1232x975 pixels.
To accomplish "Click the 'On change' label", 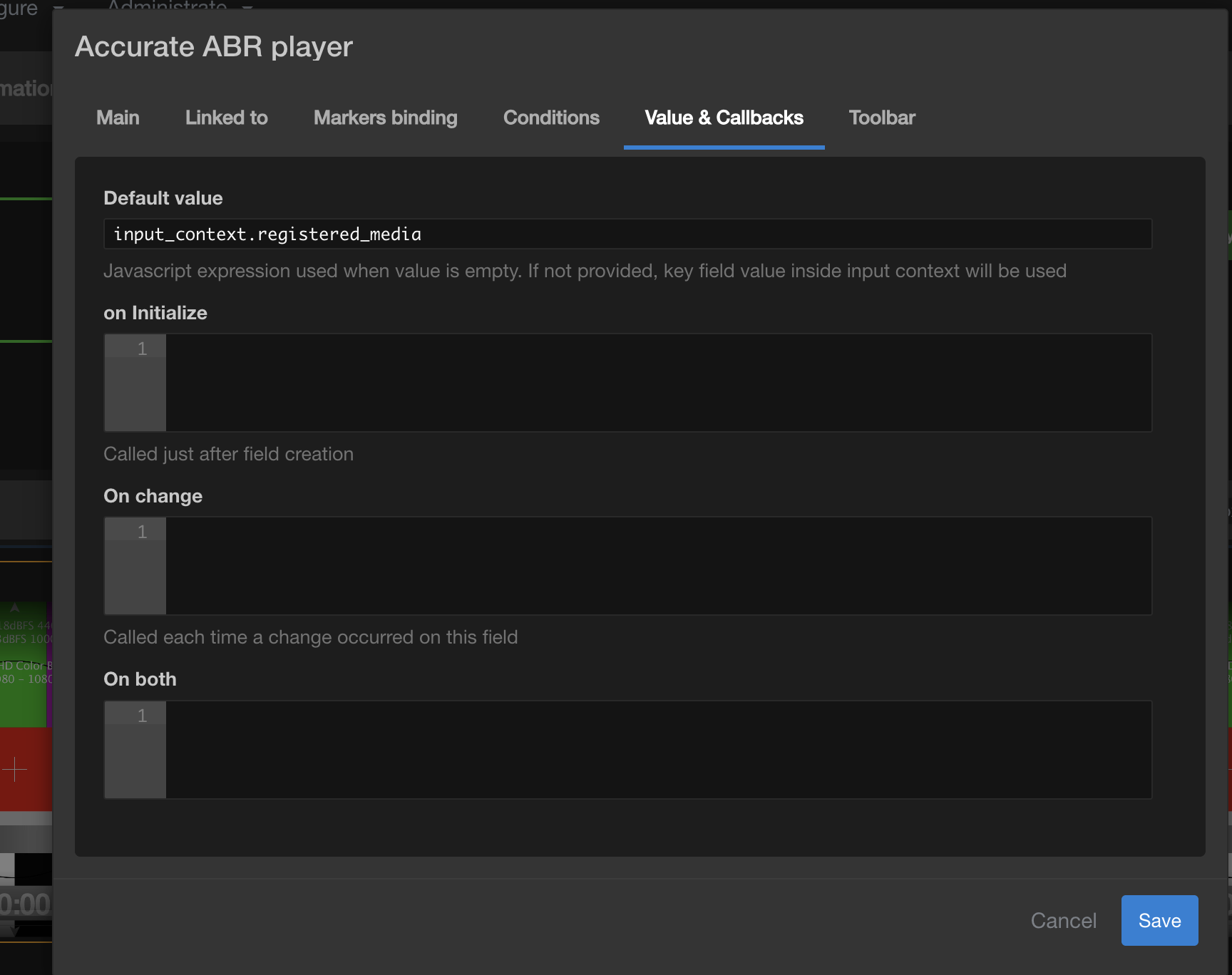I will click(x=153, y=496).
